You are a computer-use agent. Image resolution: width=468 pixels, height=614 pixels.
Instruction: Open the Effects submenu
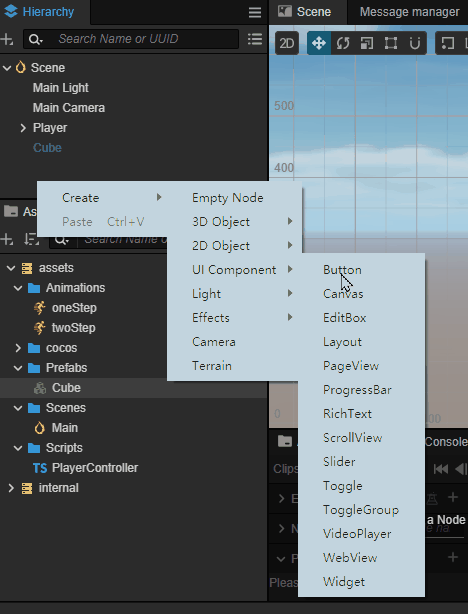pos(235,318)
